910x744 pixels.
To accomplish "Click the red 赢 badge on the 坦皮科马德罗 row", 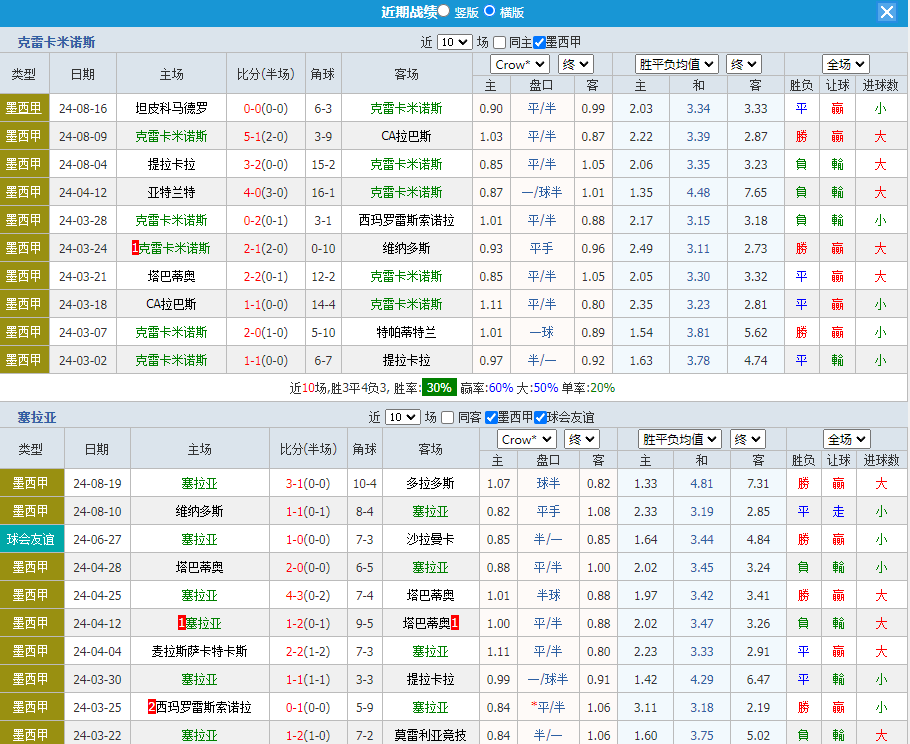I will click(837, 107).
